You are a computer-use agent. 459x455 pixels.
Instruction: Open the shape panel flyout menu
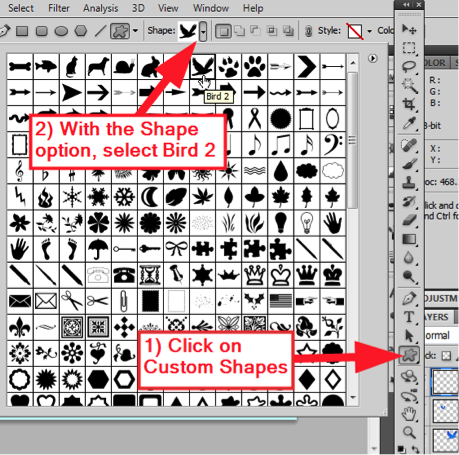pyautogui.click(x=373, y=58)
